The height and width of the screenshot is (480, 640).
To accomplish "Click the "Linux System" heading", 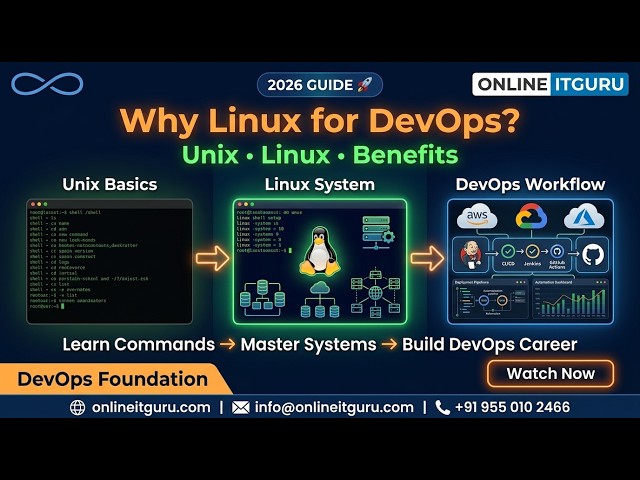I will [320, 184].
